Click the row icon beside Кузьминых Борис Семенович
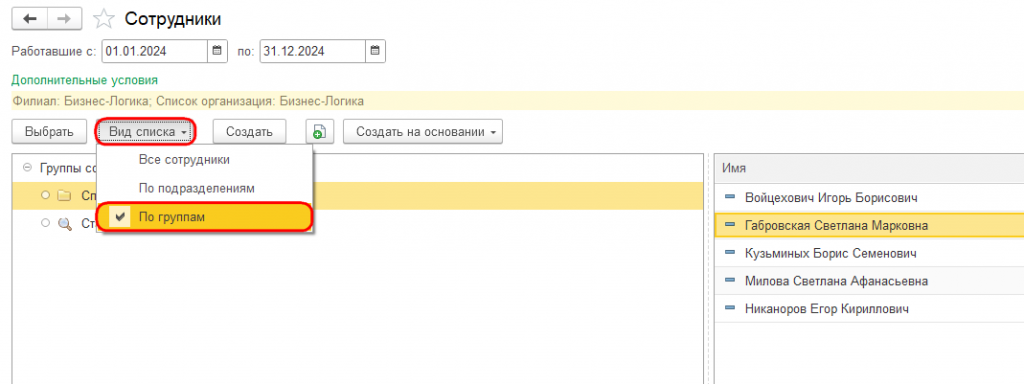Image resolution: width=1024 pixels, height=384 pixels. [x=730, y=253]
